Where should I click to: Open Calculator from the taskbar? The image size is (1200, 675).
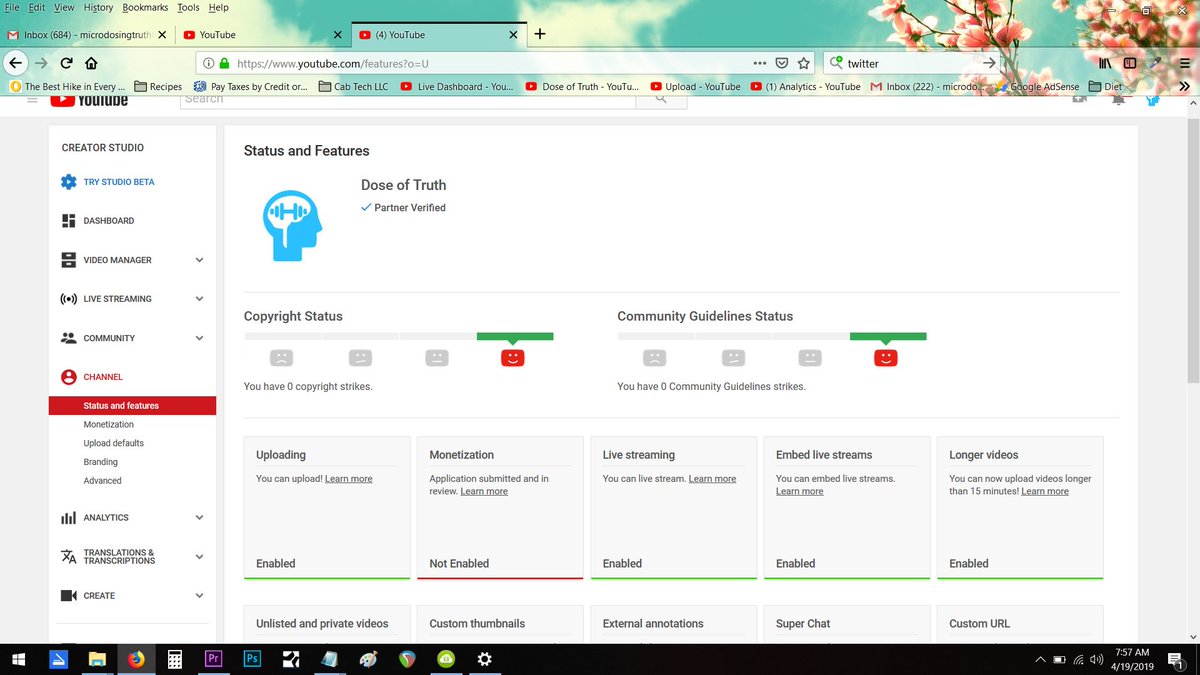174,659
